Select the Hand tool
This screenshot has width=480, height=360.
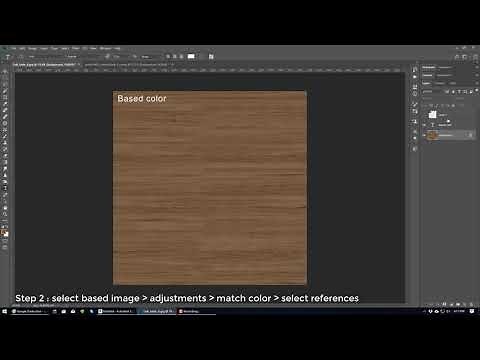point(5,207)
